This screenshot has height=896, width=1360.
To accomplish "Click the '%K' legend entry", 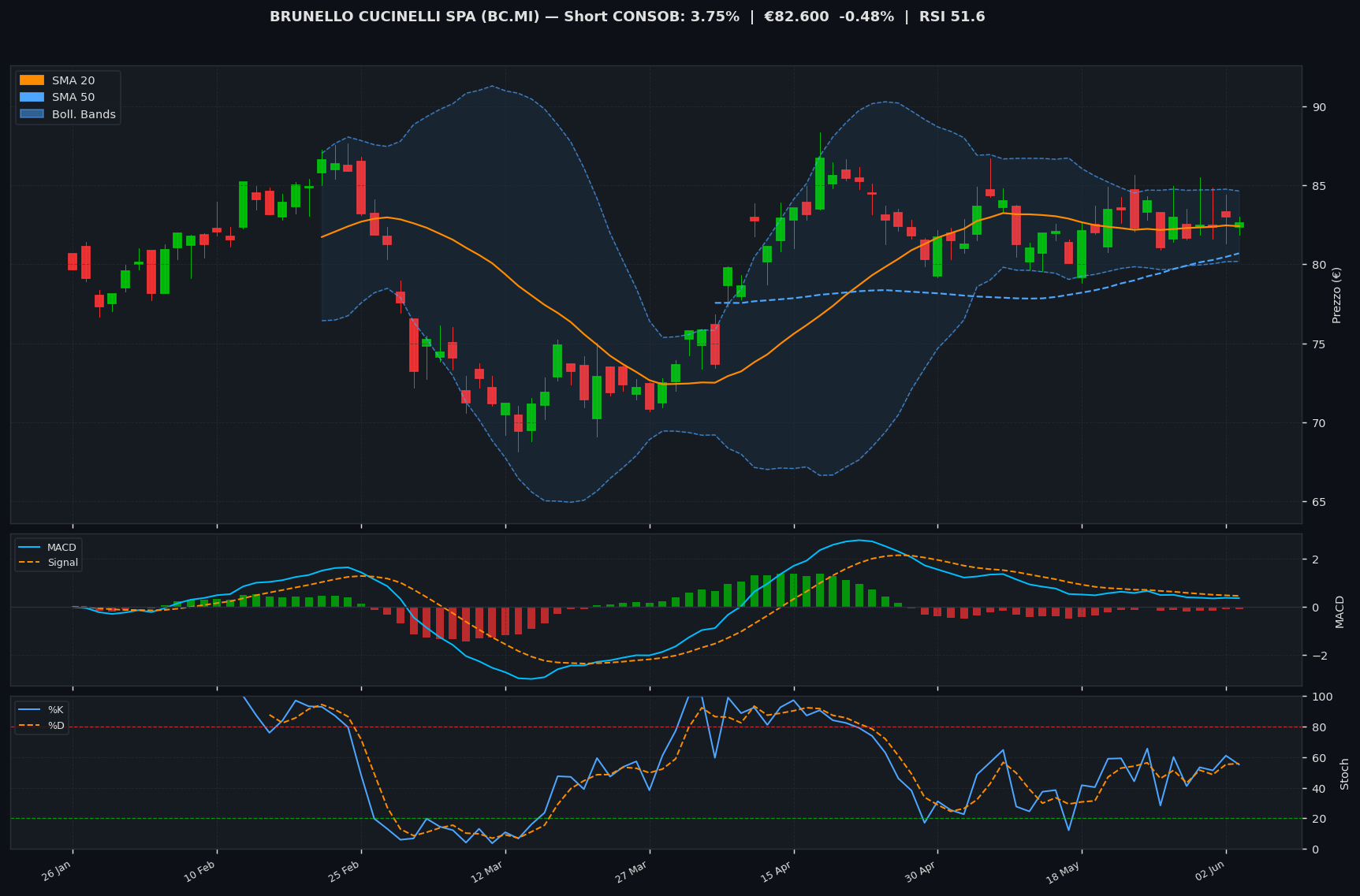I will click(x=42, y=710).
